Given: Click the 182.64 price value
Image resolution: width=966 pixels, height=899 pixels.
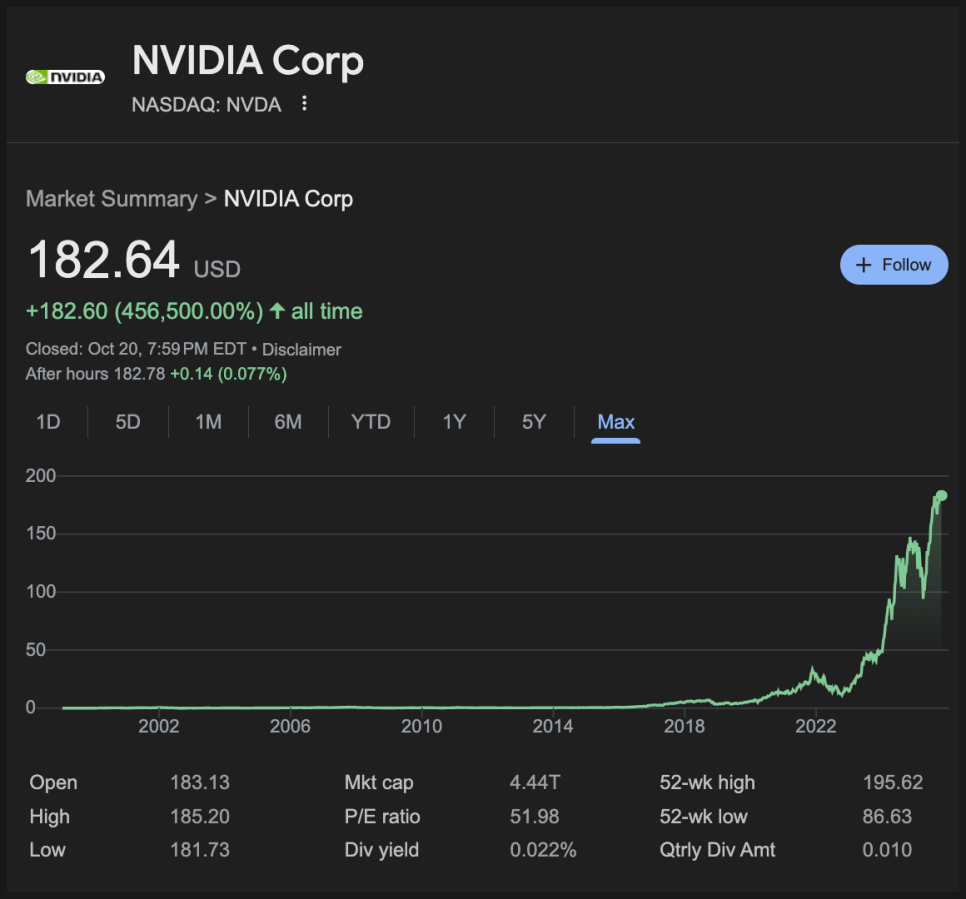Looking at the screenshot, I should click(x=104, y=260).
